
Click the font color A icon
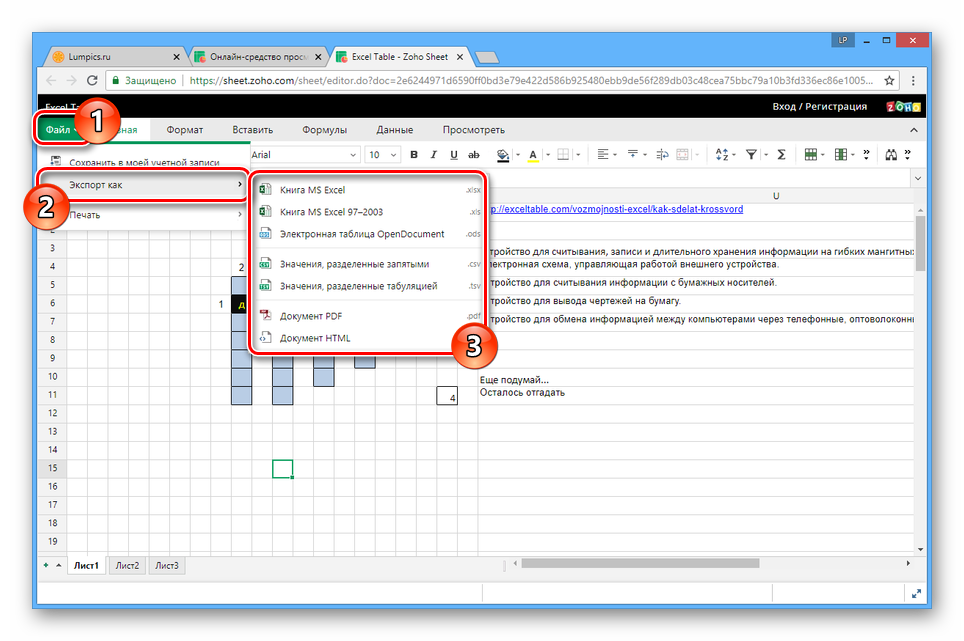coord(533,155)
